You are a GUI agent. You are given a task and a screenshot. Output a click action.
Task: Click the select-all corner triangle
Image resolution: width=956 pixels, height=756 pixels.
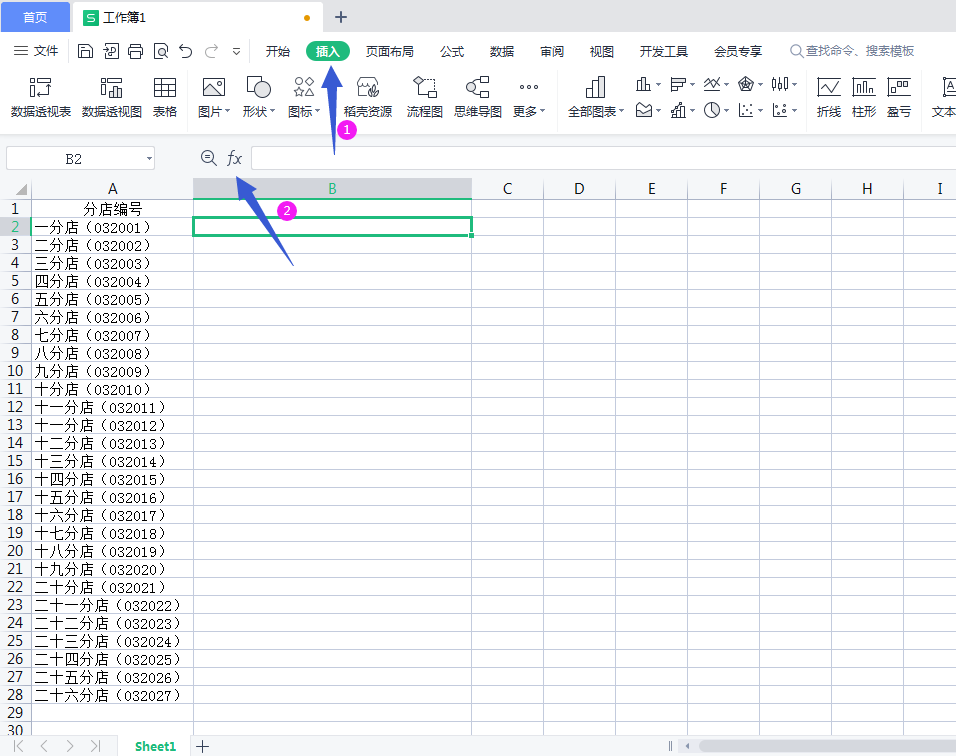click(x=21, y=189)
